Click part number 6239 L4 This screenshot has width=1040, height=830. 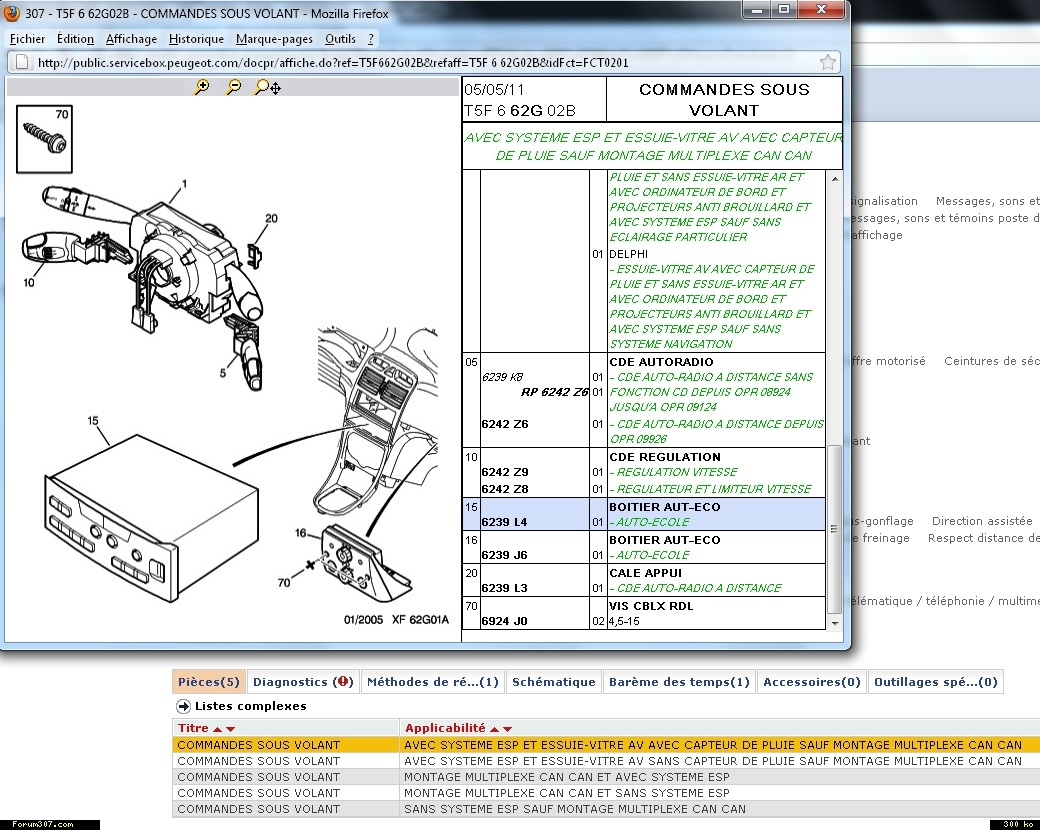504,522
